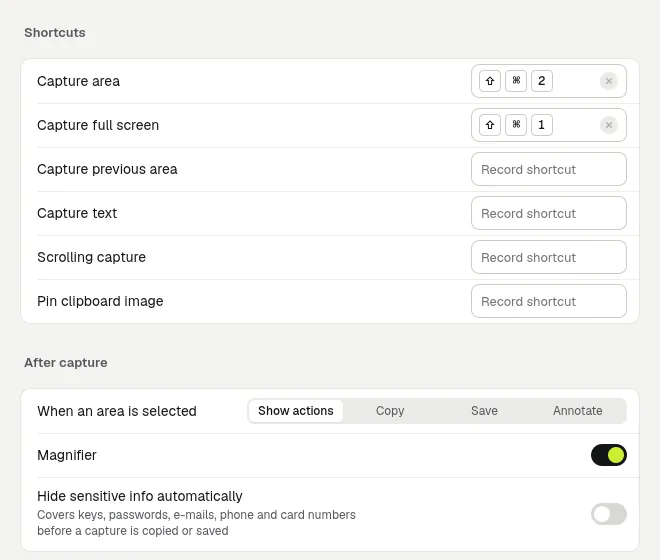This screenshot has width=660, height=560.
Task: Click the Hide sensitive info automatically title
Action: point(140,496)
